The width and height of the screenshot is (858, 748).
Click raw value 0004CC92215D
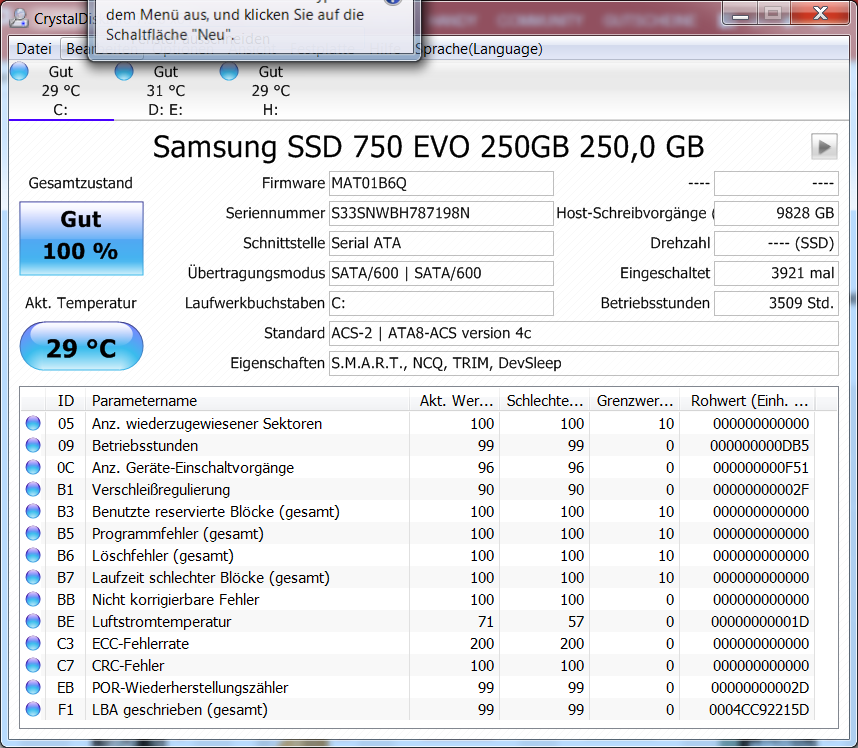[759, 710]
